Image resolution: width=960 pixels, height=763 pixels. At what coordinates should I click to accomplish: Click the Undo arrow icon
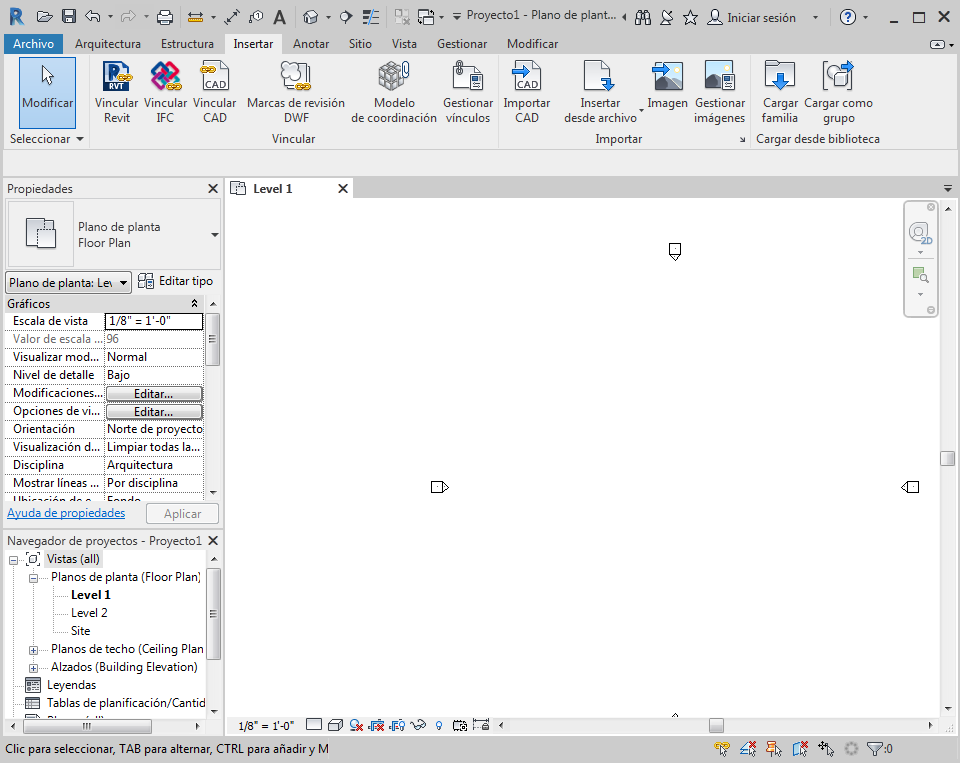[92, 17]
